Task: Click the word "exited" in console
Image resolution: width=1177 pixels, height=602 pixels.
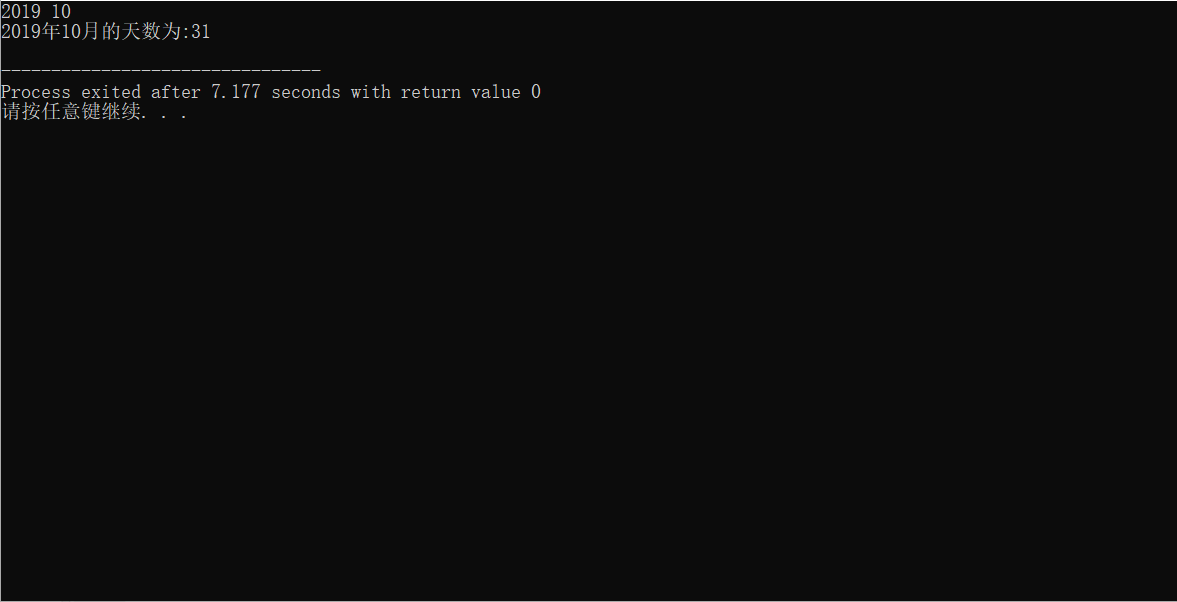Action: pos(111,92)
